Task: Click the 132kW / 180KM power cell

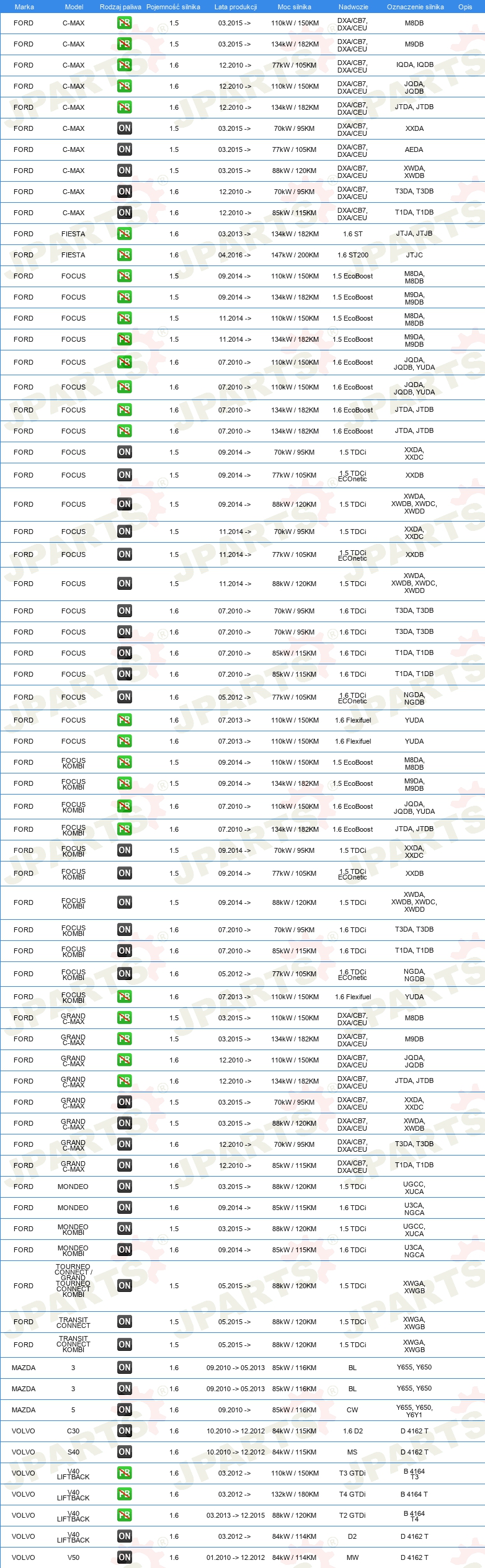Action: click(295, 1494)
